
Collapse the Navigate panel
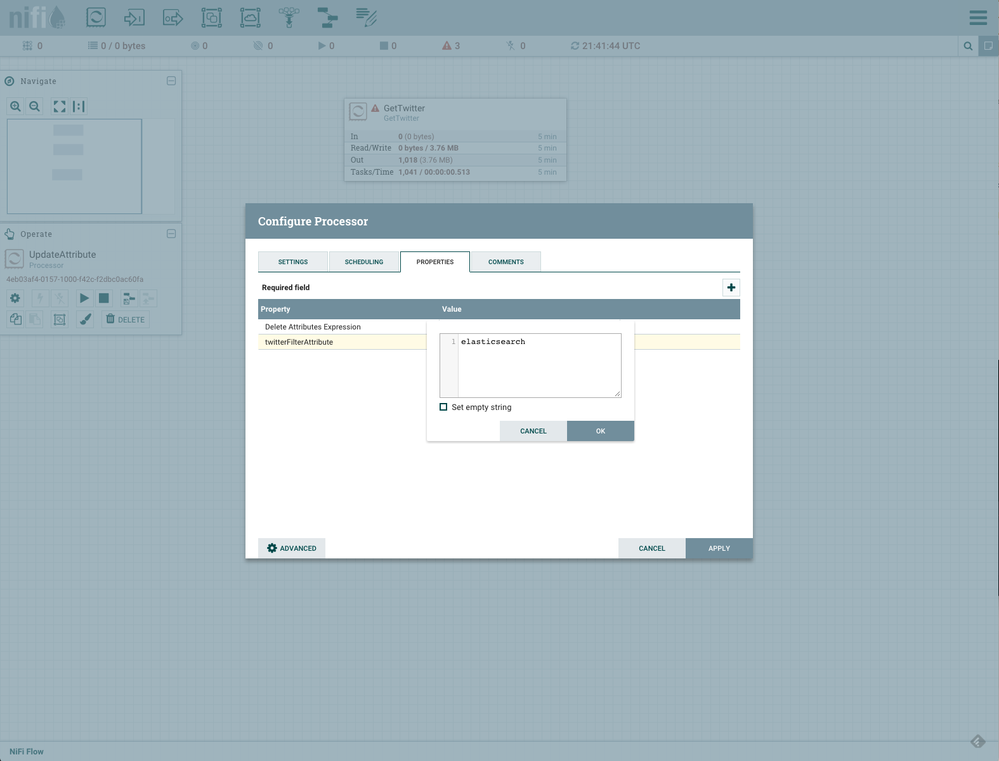[x=171, y=81]
